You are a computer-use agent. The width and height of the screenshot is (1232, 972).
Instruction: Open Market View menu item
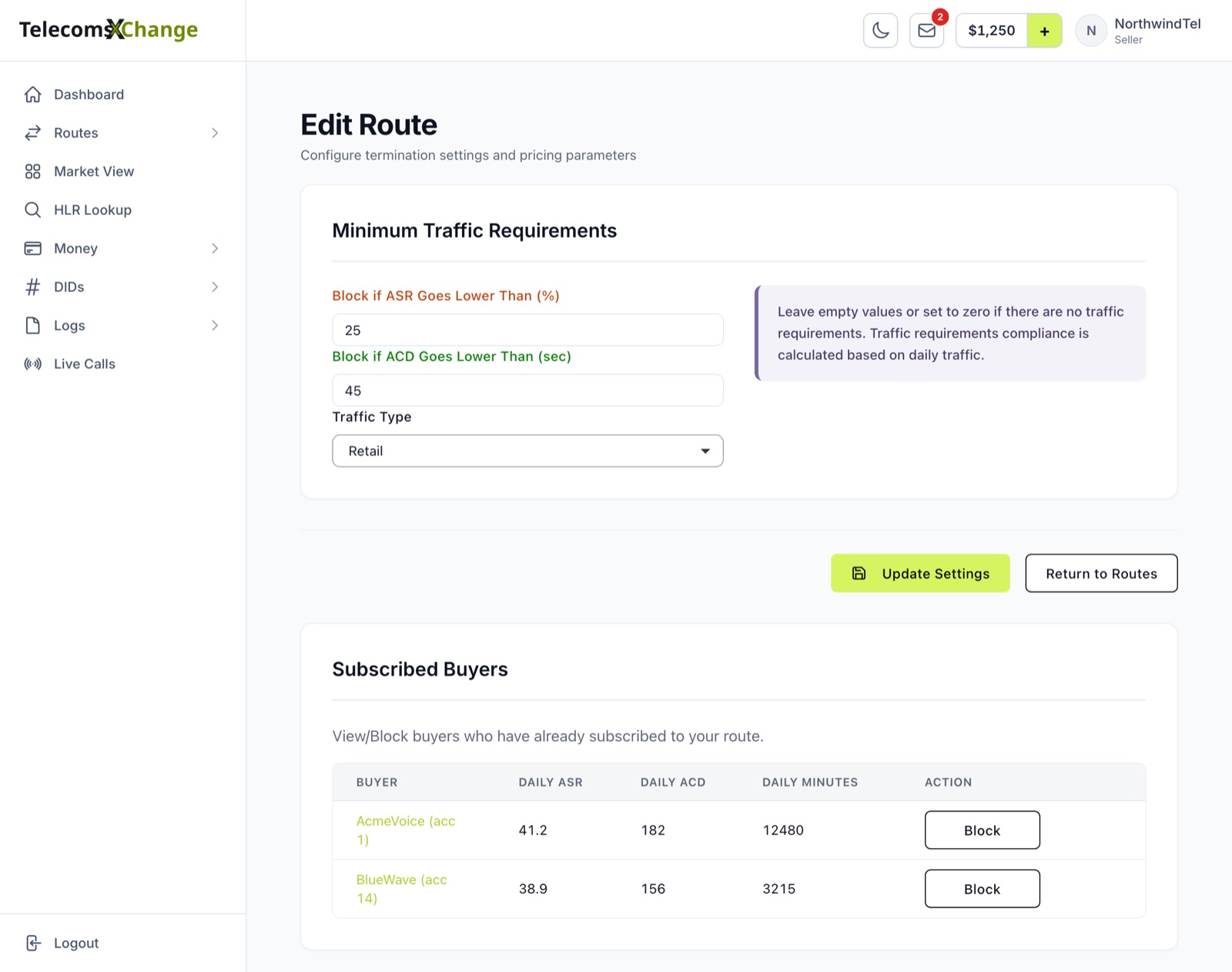coord(94,172)
